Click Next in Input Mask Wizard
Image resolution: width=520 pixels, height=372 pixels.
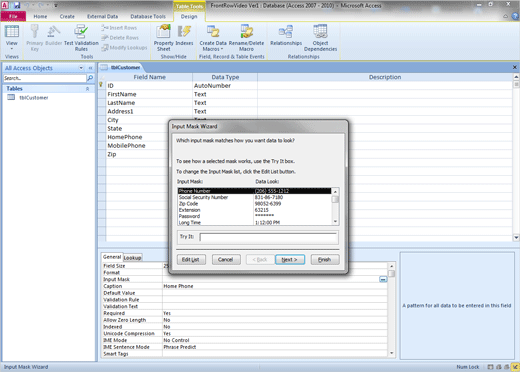pyautogui.click(x=290, y=259)
